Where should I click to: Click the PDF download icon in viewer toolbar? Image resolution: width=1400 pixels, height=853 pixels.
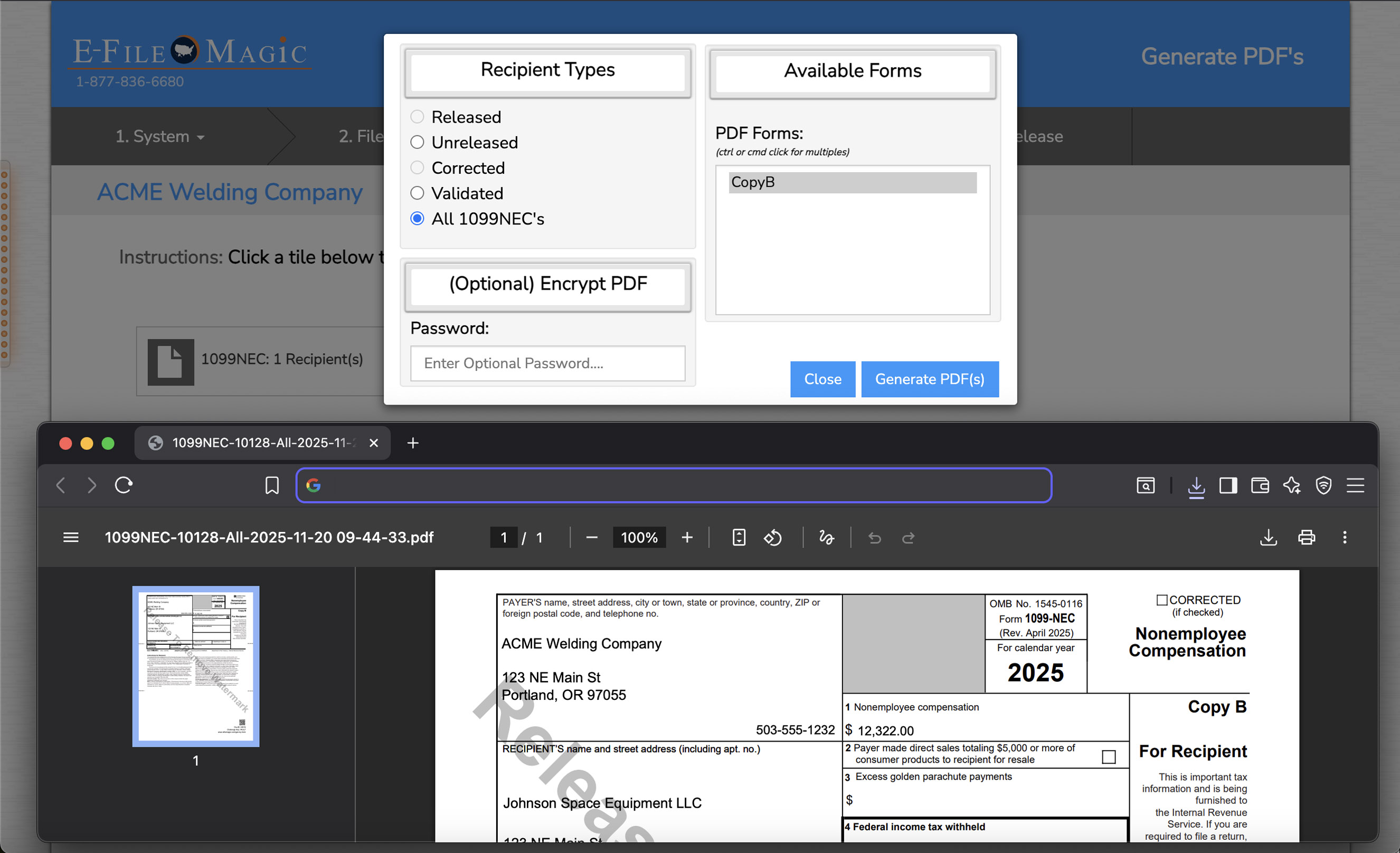(1268, 537)
